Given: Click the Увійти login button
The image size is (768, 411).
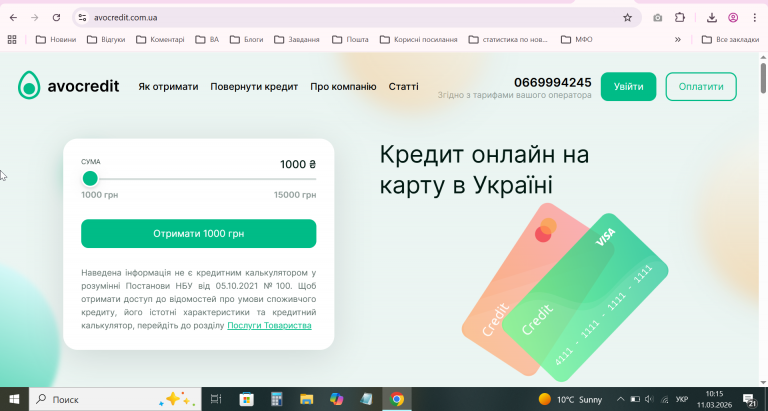Looking at the screenshot, I should [628, 87].
